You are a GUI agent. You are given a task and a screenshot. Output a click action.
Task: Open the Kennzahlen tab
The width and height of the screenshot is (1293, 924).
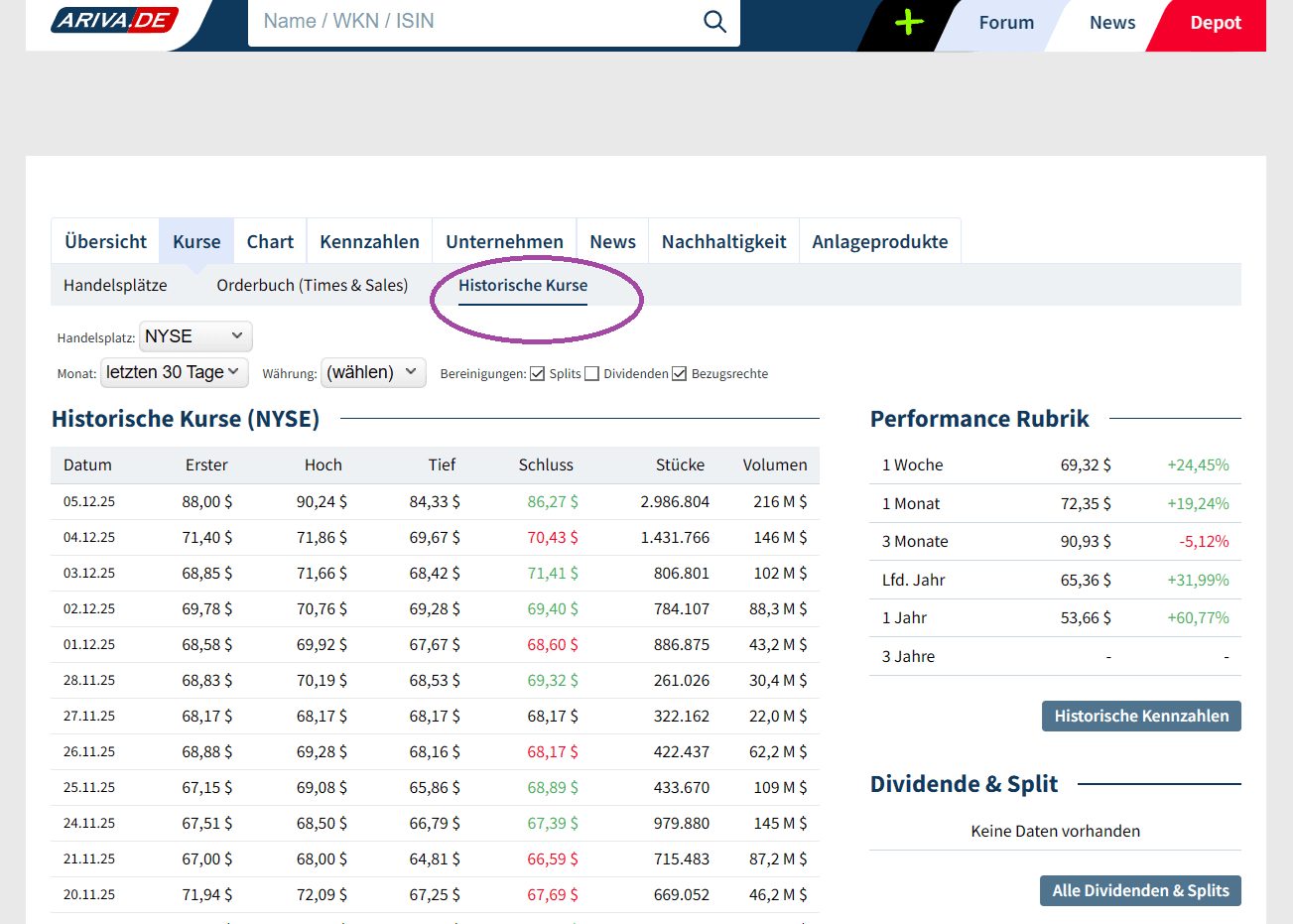click(x=369, y=241)
